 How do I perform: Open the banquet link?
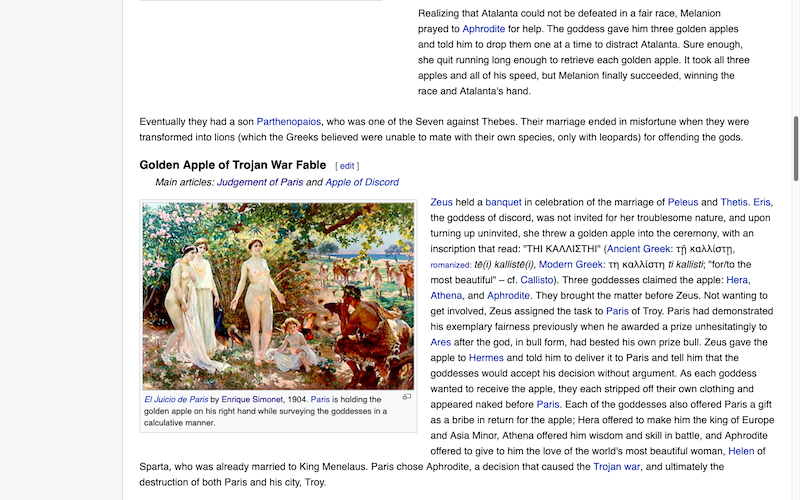click(x=503, y=202)
